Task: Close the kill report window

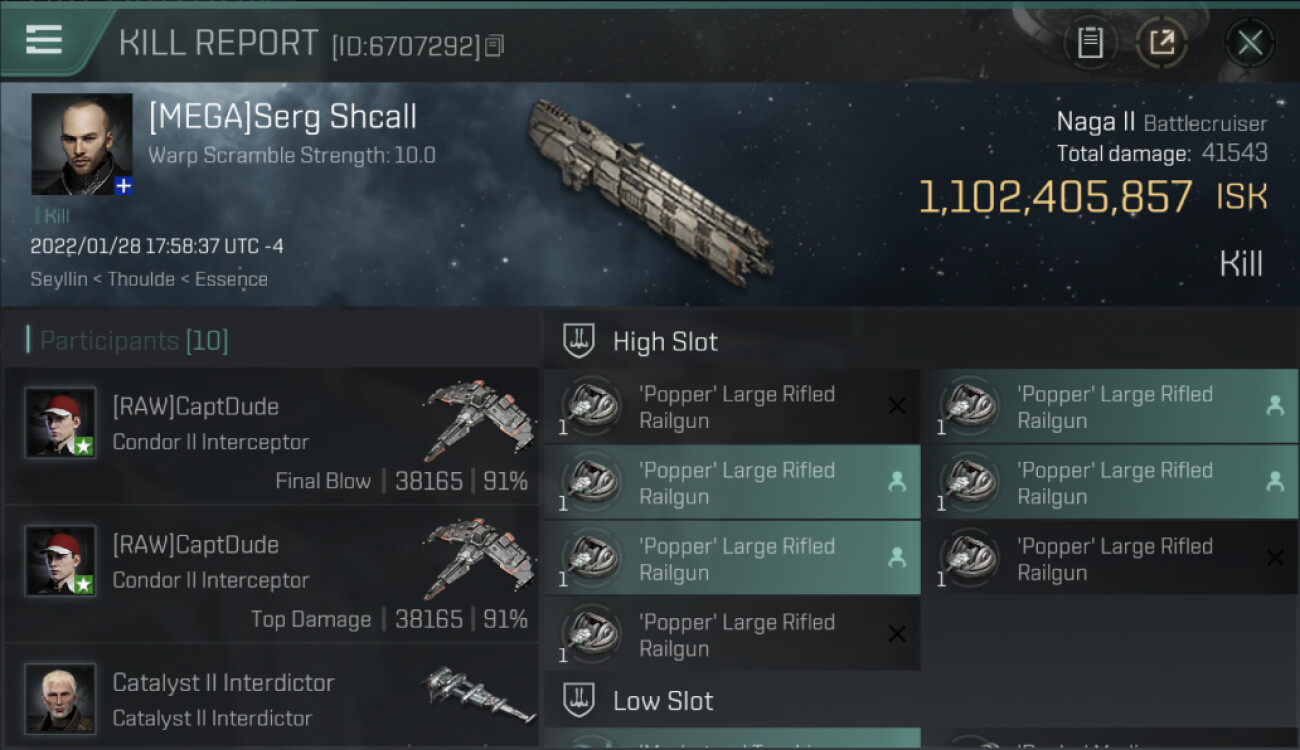Action: (1249, 42)
